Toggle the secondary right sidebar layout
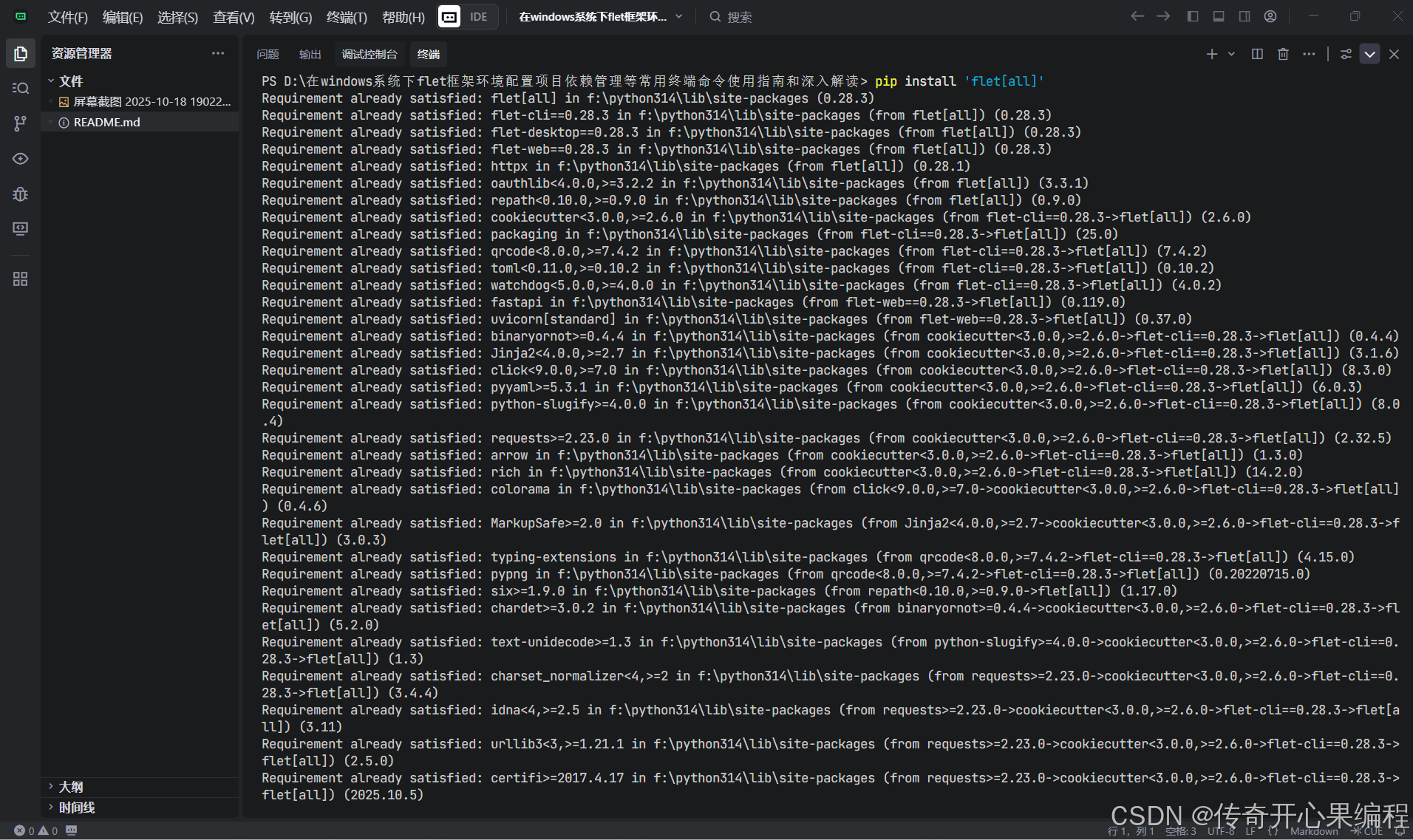 click(1245, 16)
